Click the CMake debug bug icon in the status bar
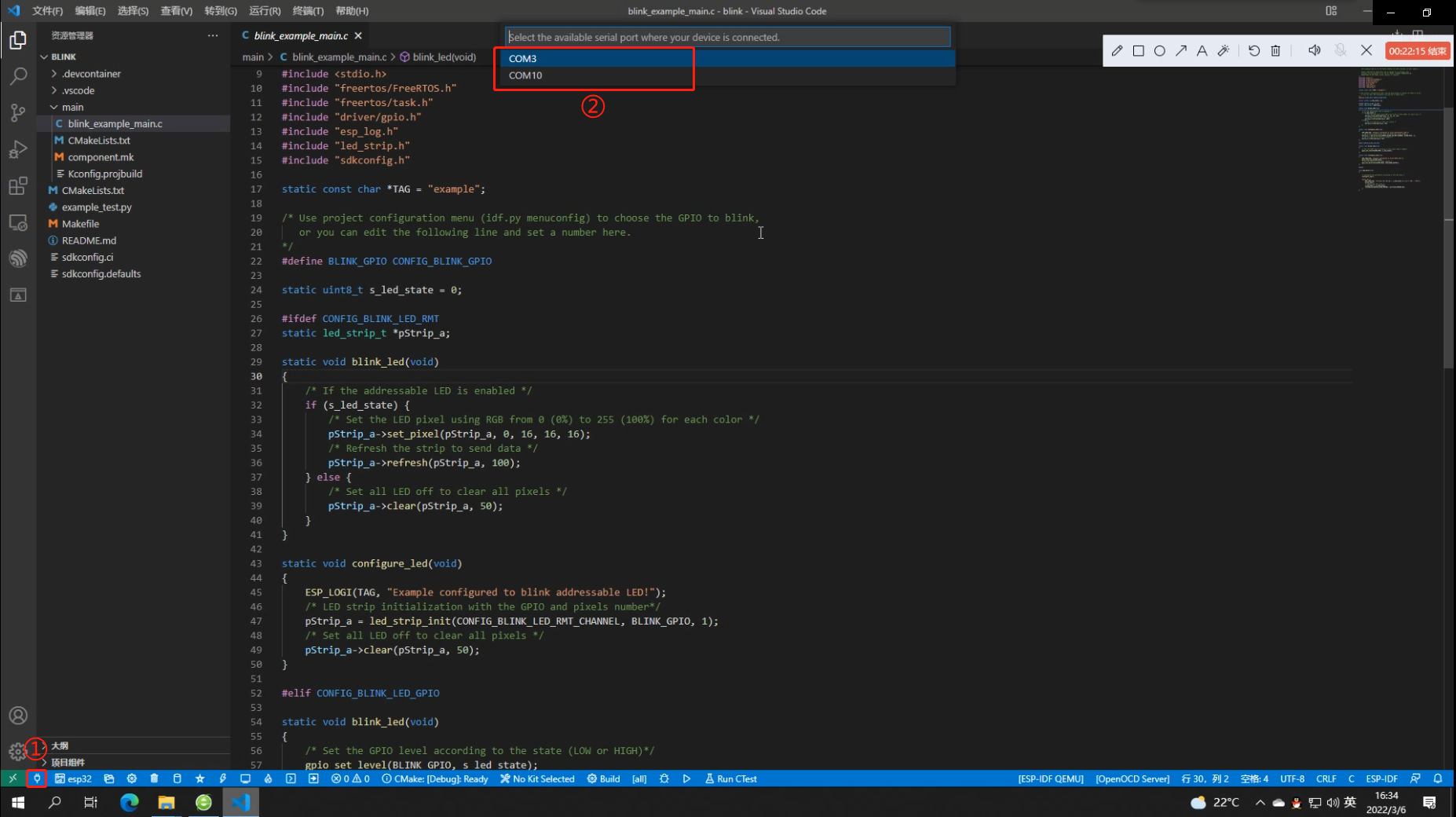 (664, 779)
